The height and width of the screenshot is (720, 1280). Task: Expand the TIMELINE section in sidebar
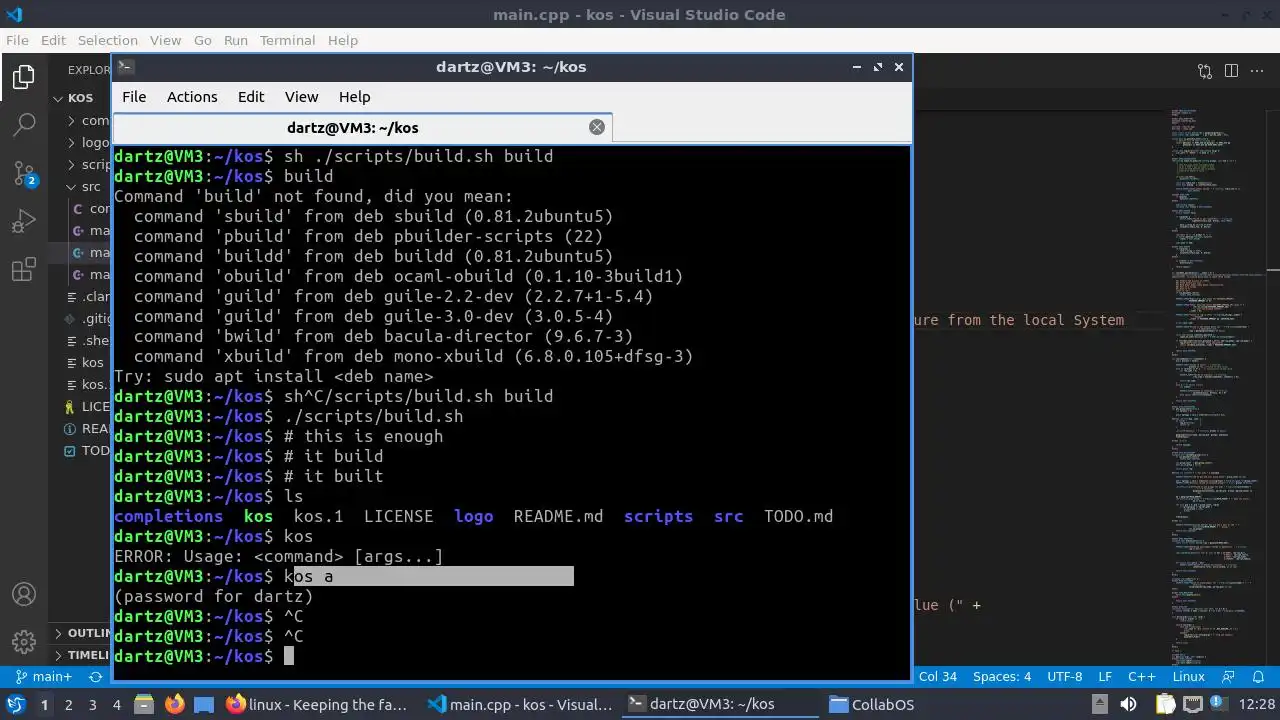(x=82, y=655)
